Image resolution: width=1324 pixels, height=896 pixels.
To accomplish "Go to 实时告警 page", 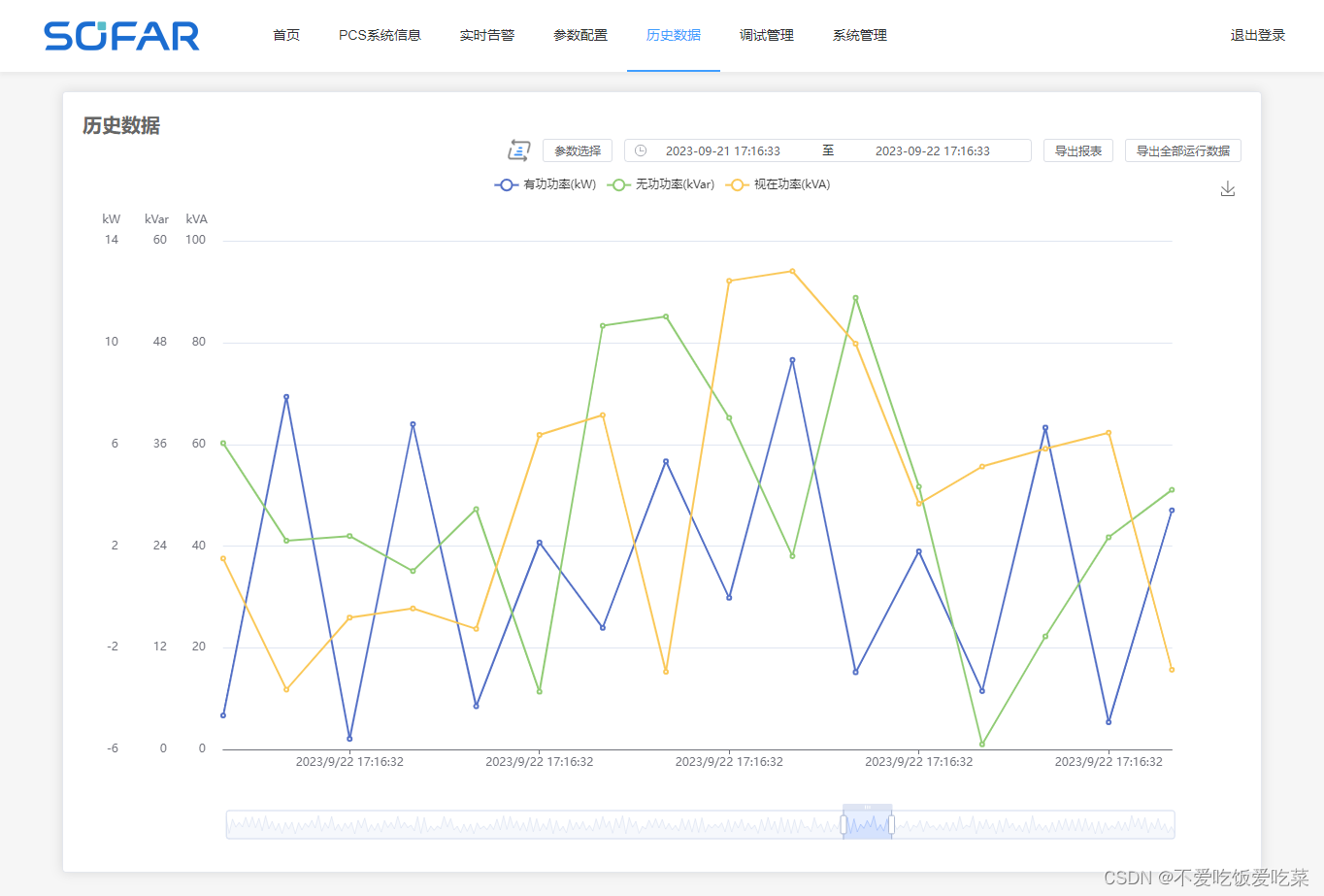I will pos(487,35).
